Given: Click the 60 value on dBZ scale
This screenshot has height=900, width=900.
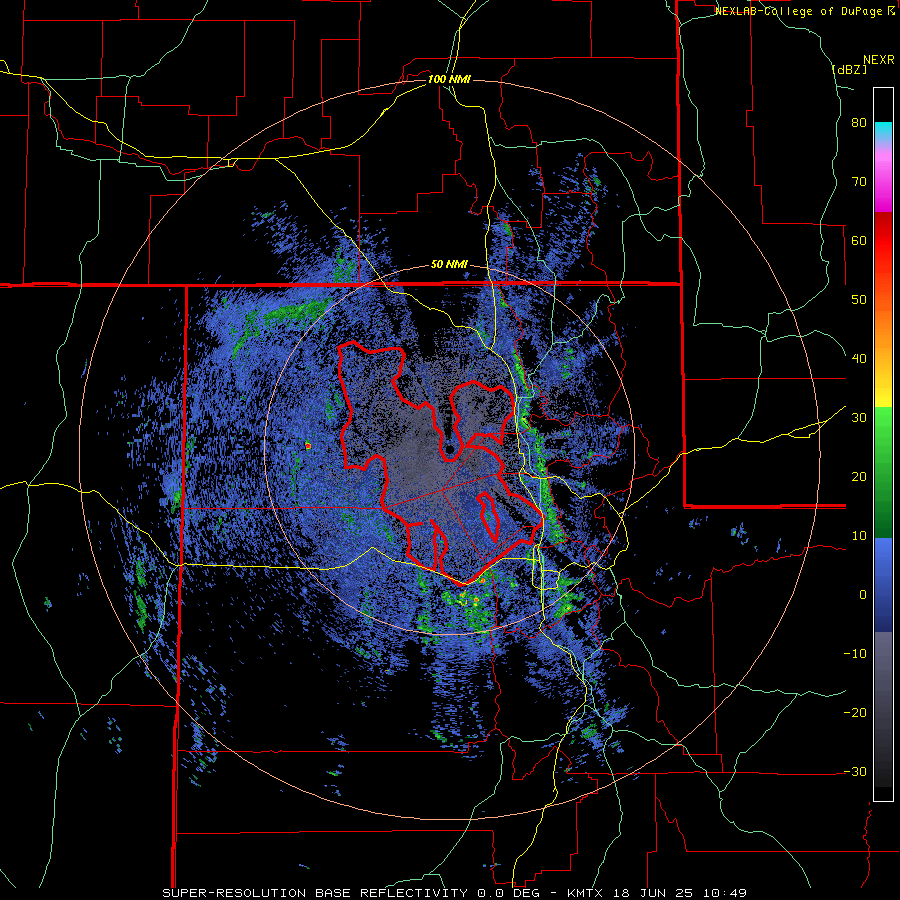Looking at the screenshot, I should coord(859,240).
